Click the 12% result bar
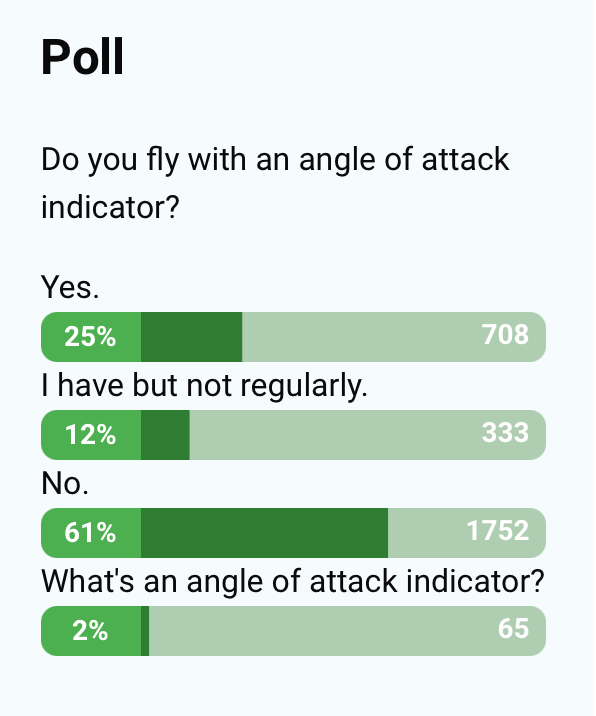Viewport: 596px width, 716px height. coord(293,435)
